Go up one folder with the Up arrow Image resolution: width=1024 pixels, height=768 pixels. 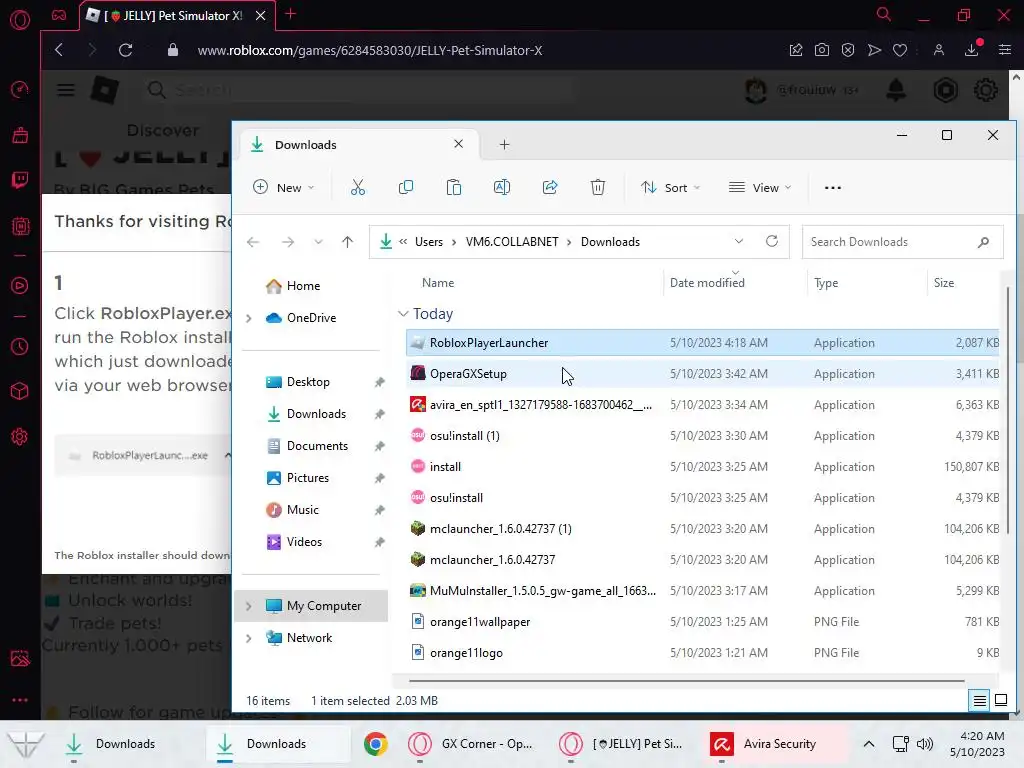[347, 242]
